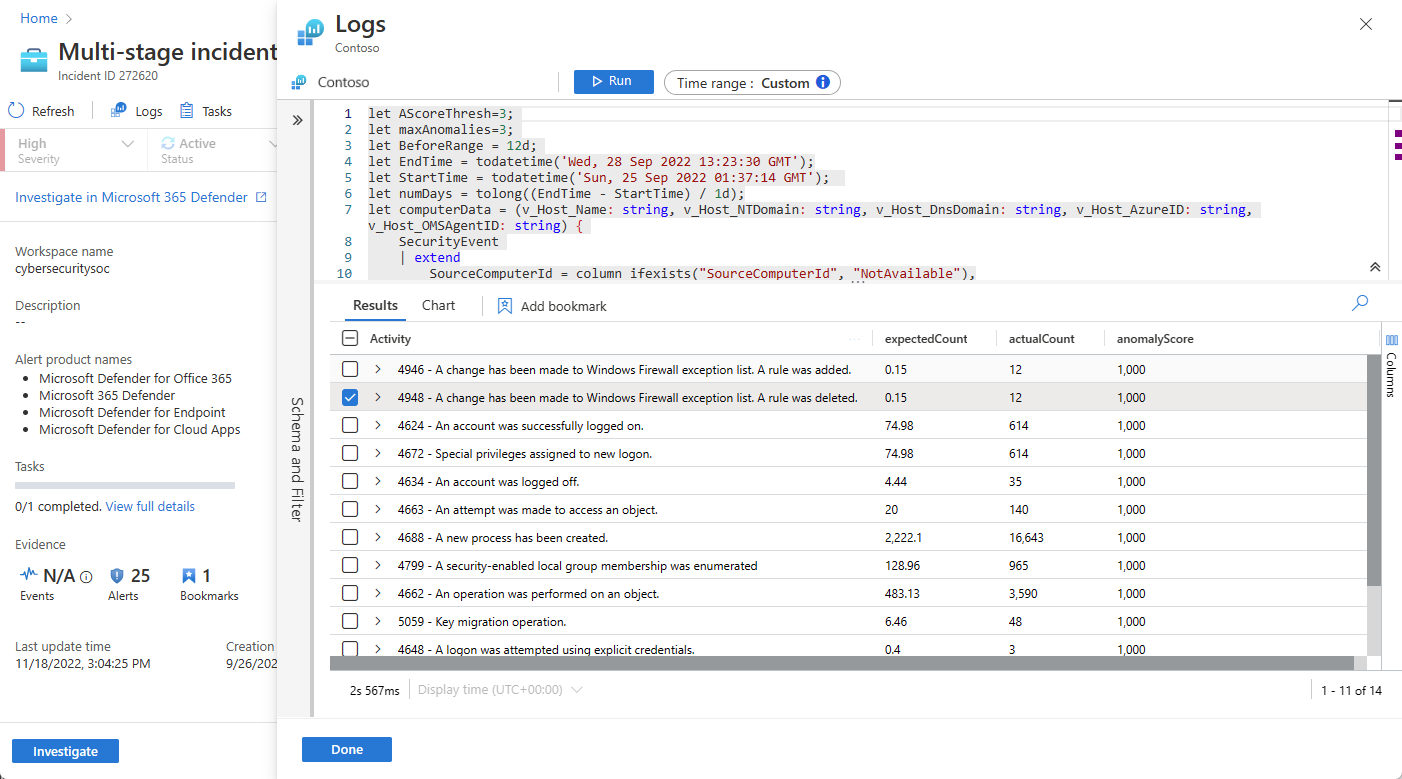Image resolution: width=1402 pixels, height=779 pixels.
Task: Click the Time range info icon
Action: tap(823, 82)
